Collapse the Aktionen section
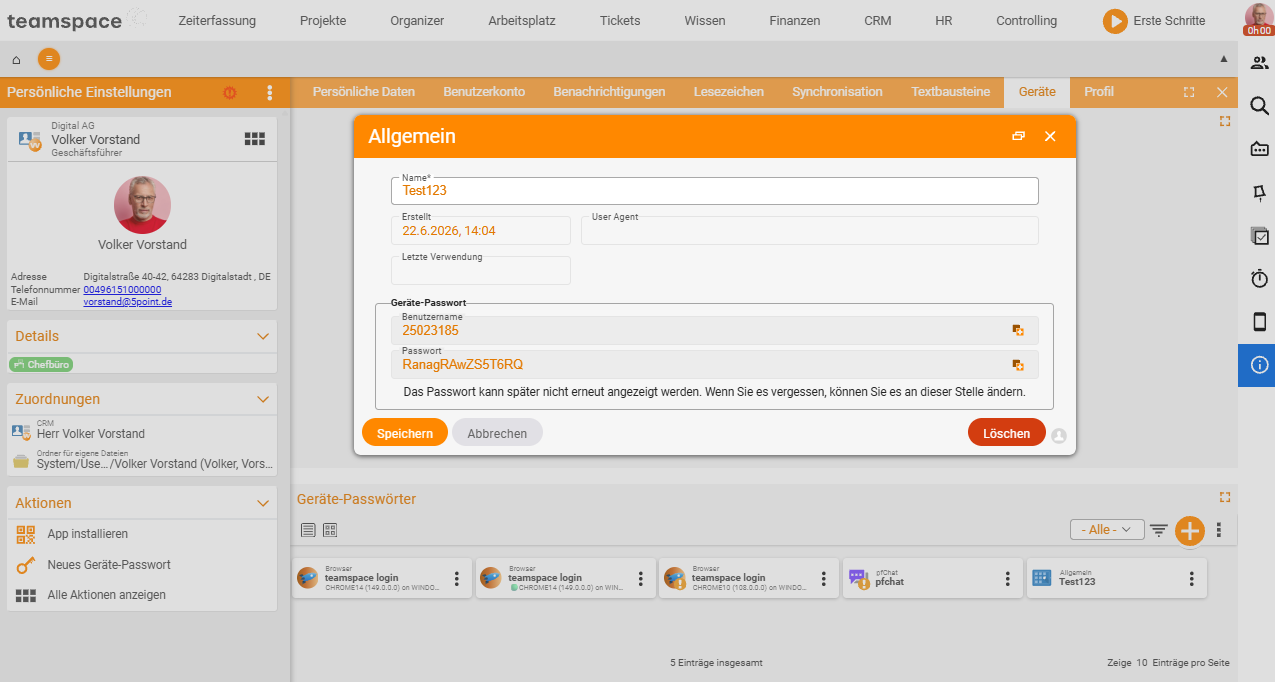This screenshot has width=1275, height=682. (x=263, y=503)
